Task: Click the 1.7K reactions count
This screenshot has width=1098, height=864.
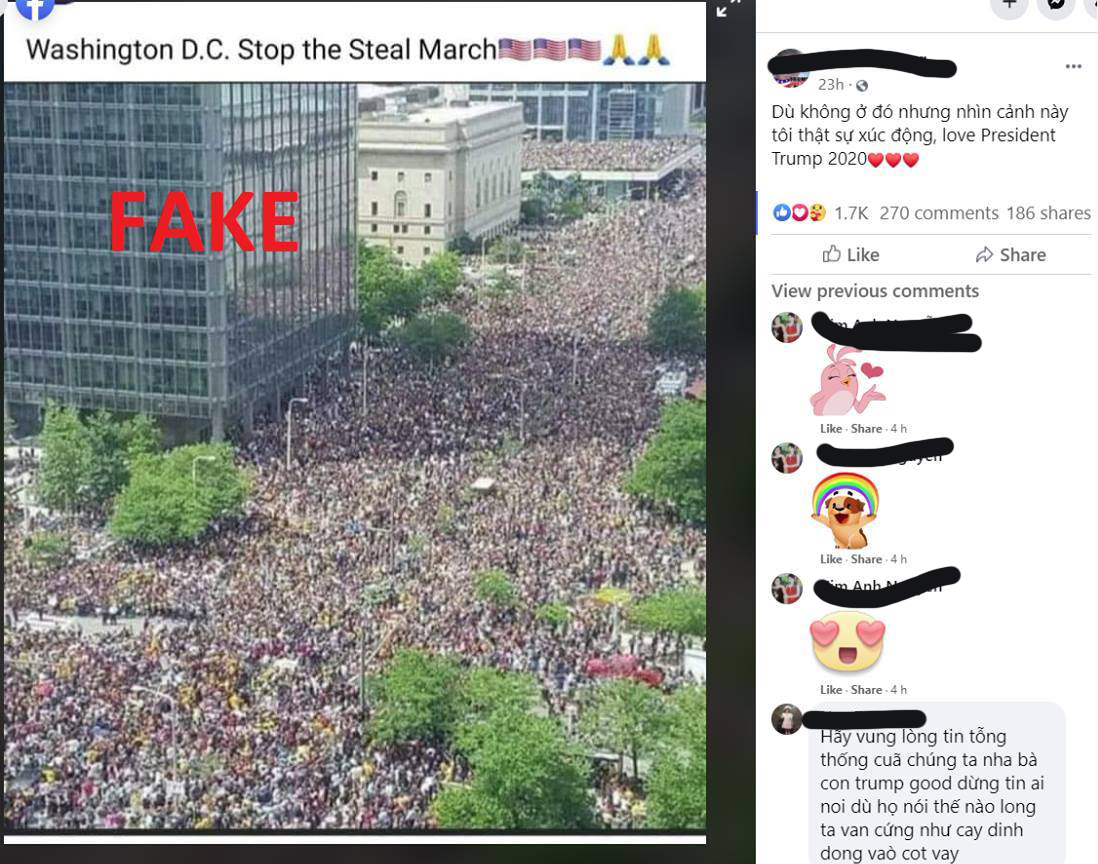Action: point(851,213)
